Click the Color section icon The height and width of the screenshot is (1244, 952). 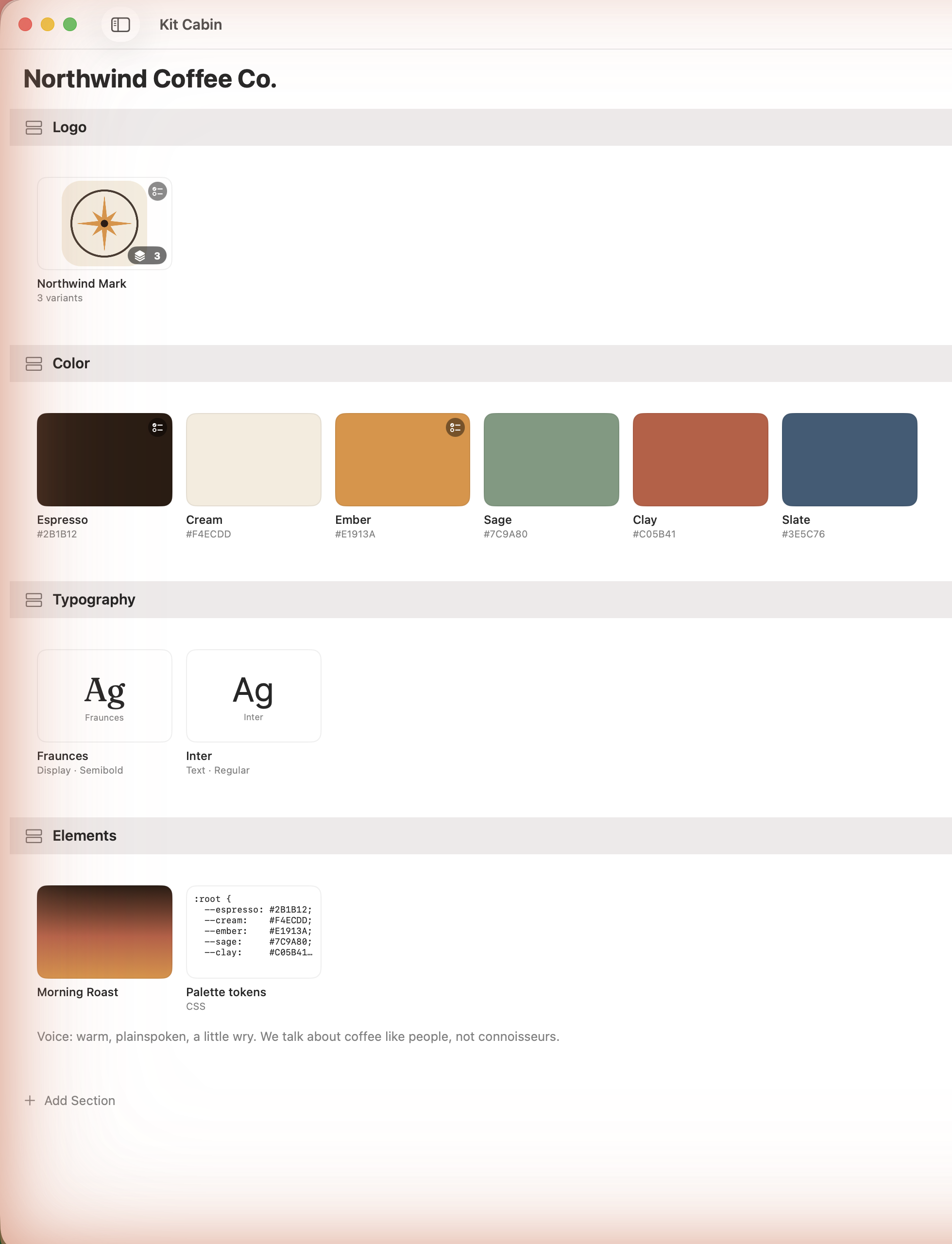tap(34, 363)
